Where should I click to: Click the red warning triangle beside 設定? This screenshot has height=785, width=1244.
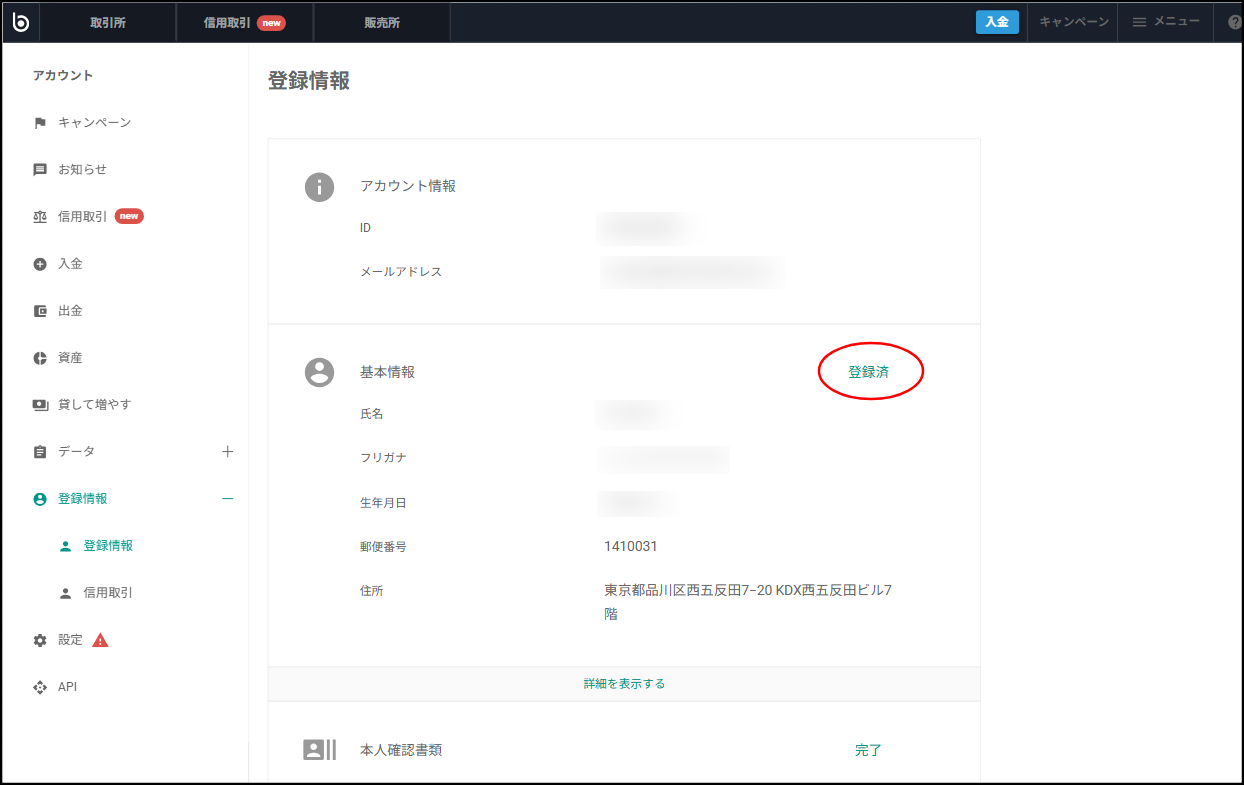point(100,640)
